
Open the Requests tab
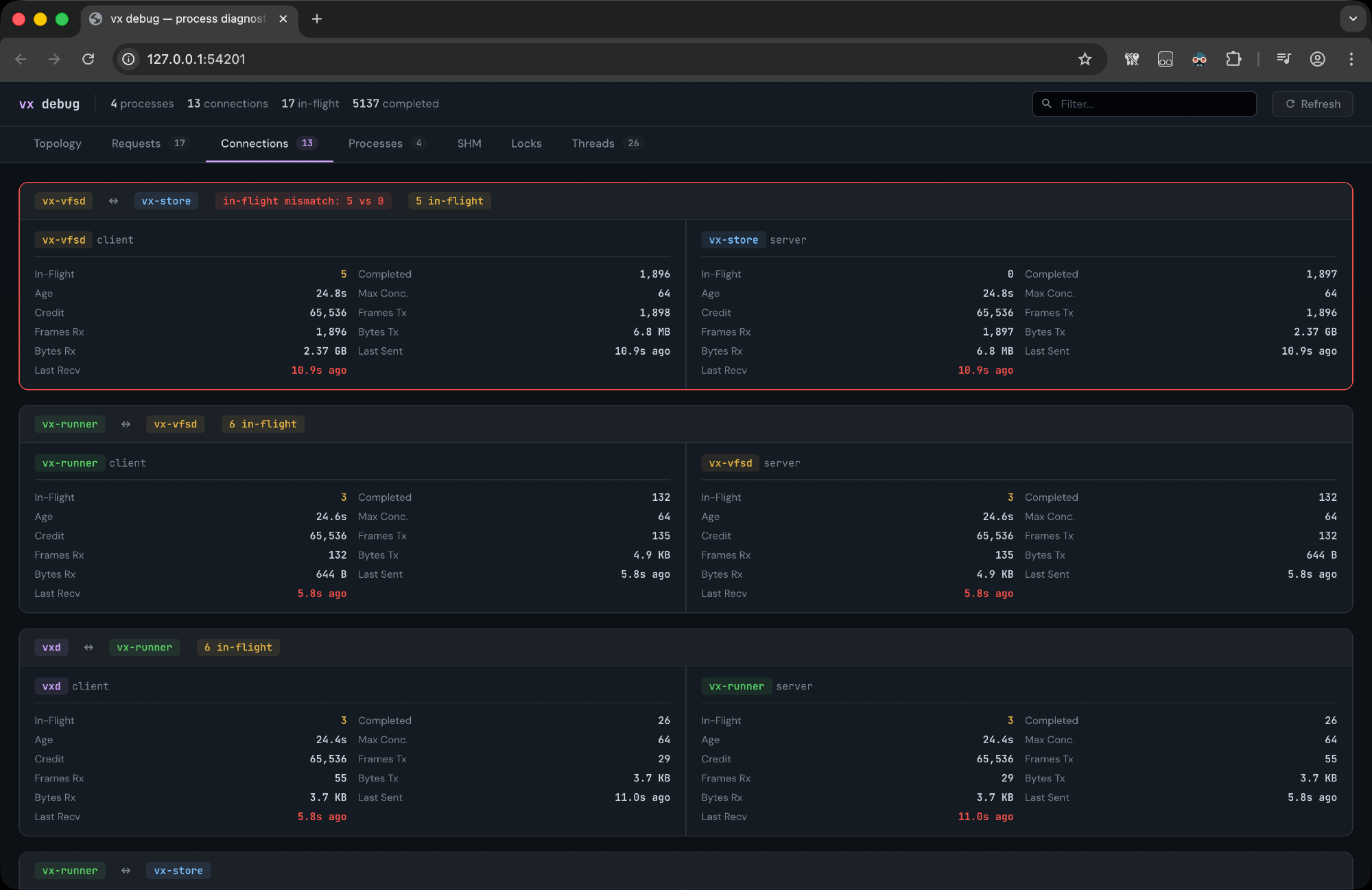136,143
